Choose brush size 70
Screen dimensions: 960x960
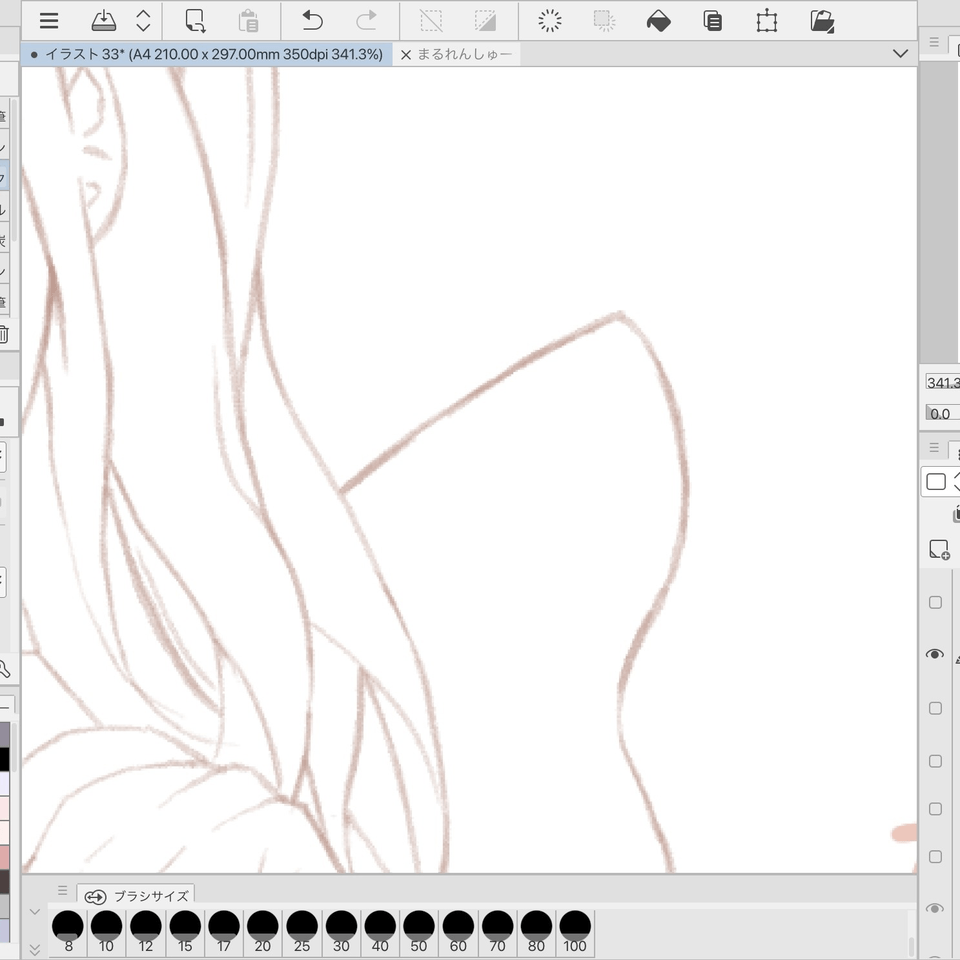click(x=497, y=932)
